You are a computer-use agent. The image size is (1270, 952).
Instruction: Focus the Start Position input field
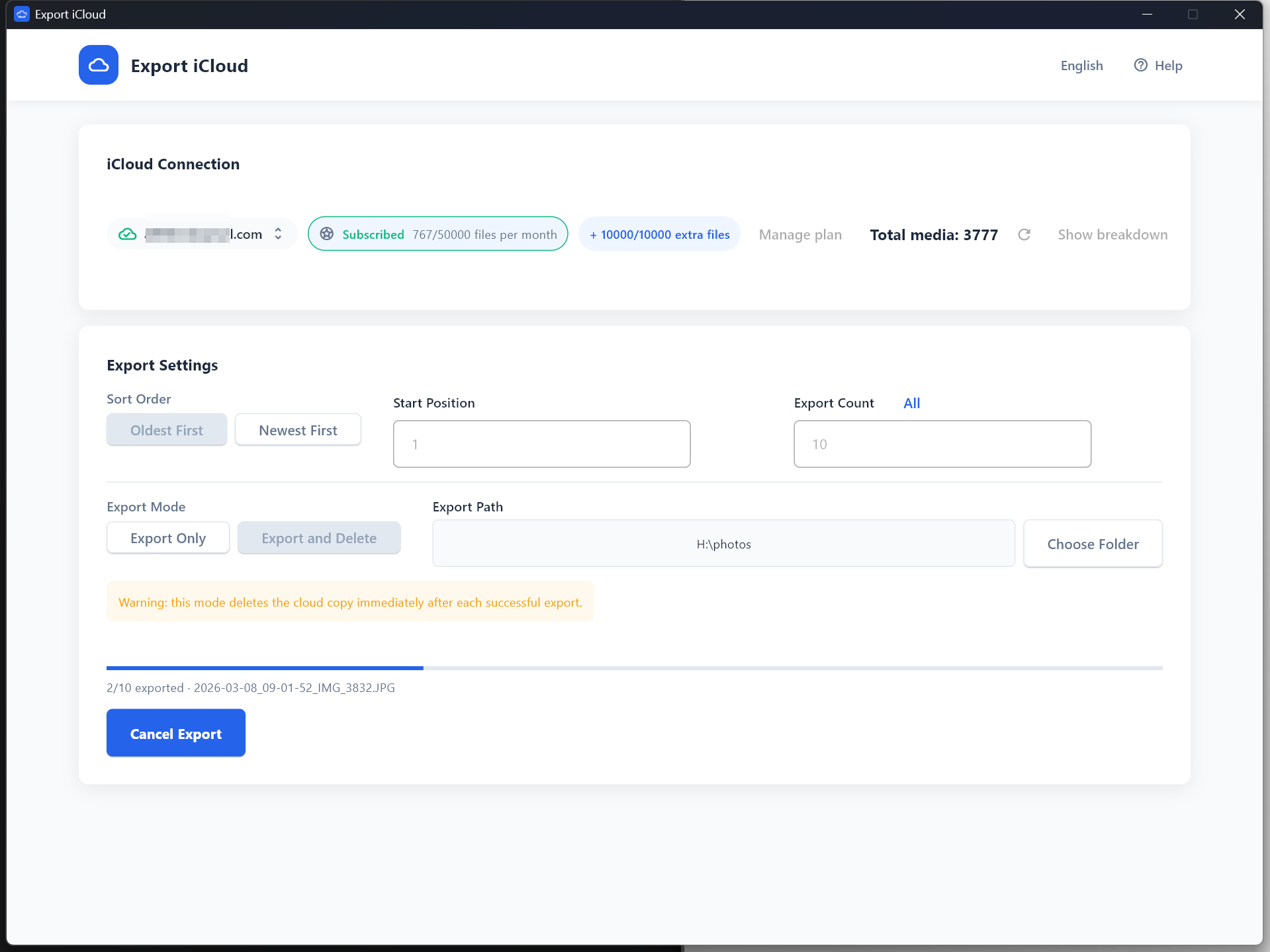[541, 444]
